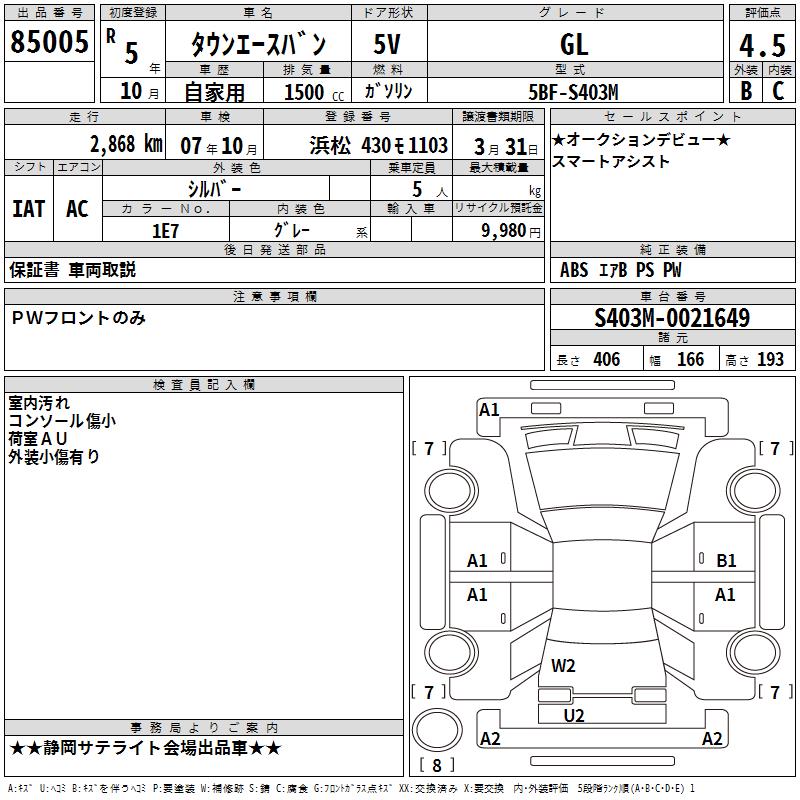The width and height of the screenshot is (800, 800).
Task: Click the shift type IAT
Action: tap(29, 209)
